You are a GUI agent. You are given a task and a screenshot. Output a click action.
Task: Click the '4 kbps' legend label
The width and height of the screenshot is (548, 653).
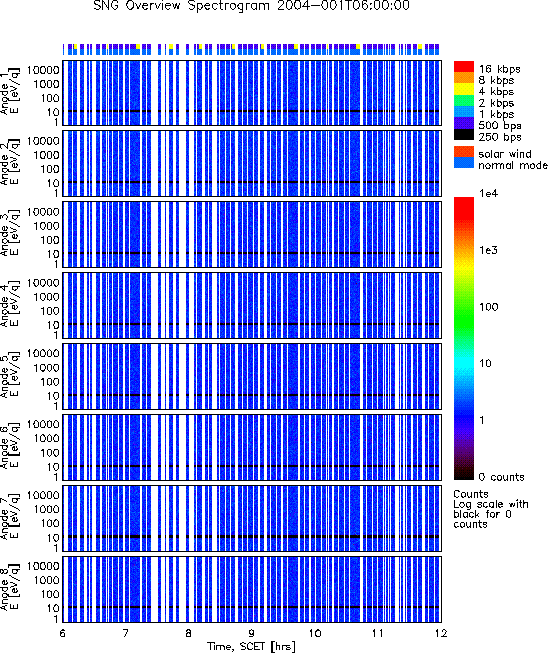[x=496, y=92]
